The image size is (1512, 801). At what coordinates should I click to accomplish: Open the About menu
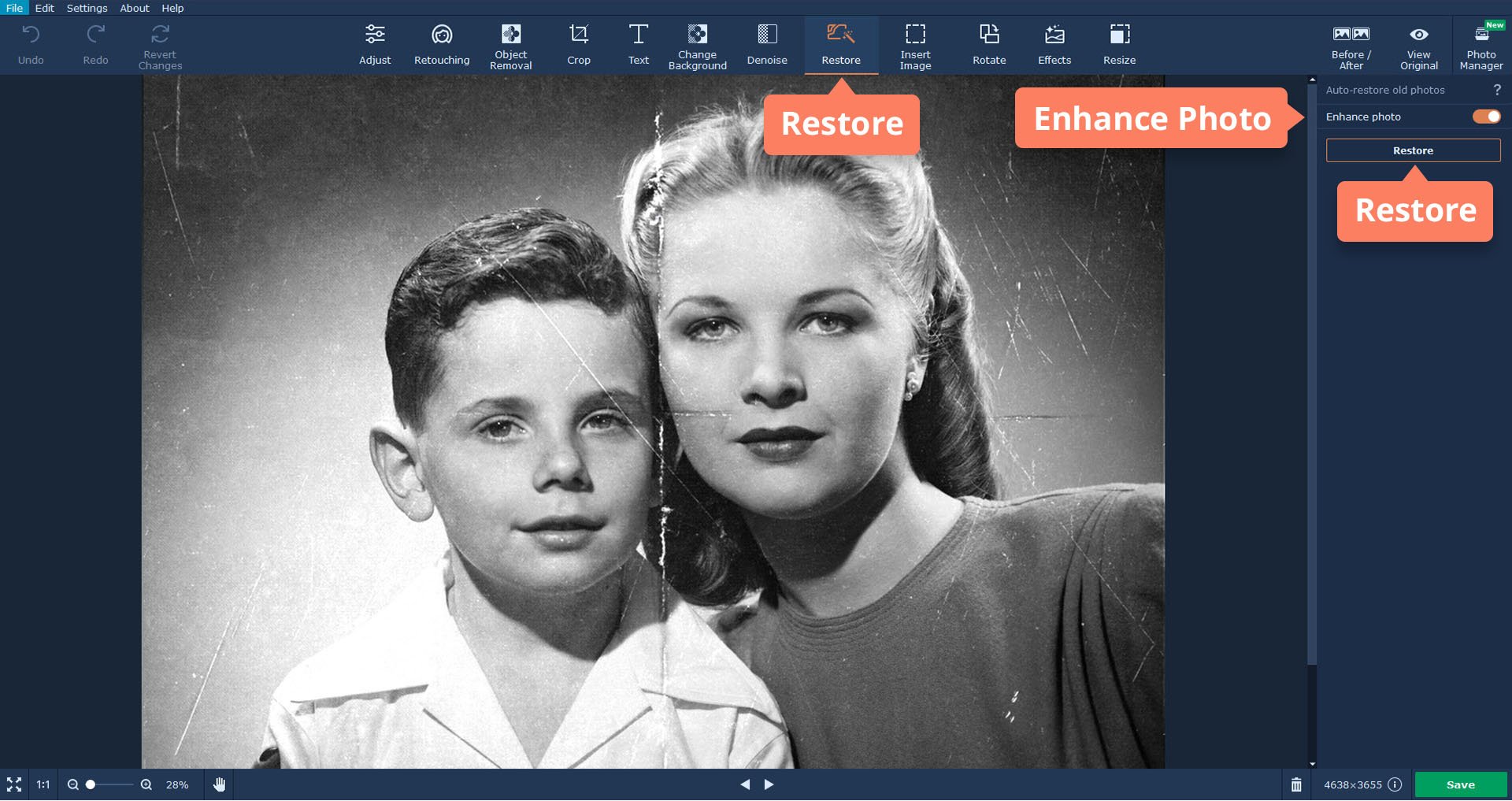[x=135, y=8]
